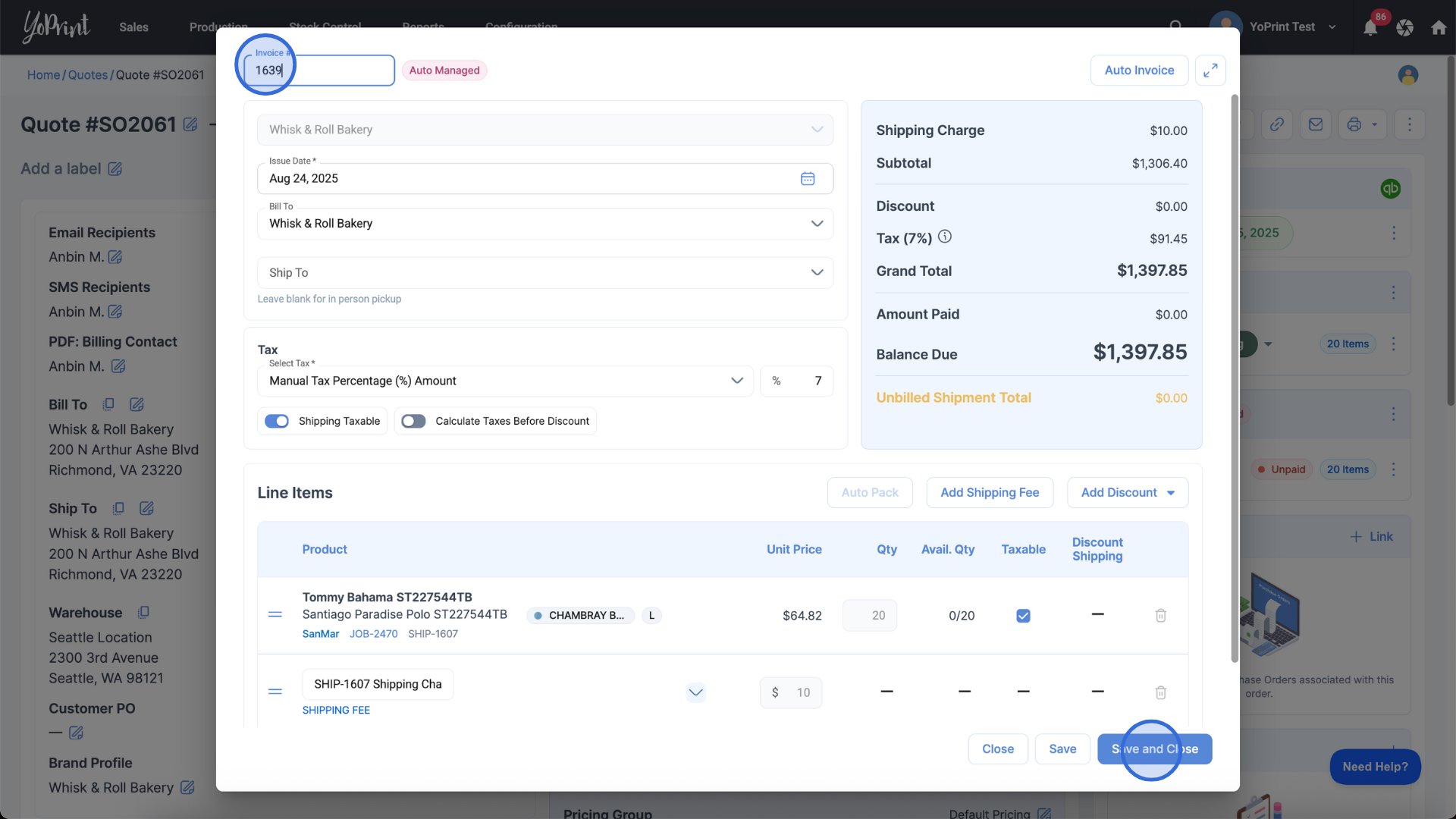Click the tax info icon
Screen dimensions: 1456x819
click(x=945, y=237)
